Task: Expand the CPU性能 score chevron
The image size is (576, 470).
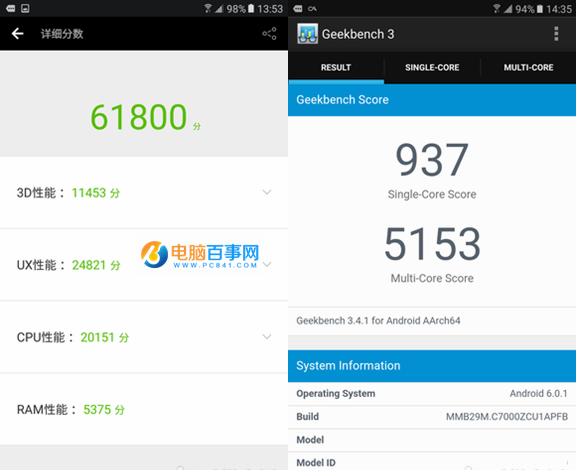Action: click(267, 337)
